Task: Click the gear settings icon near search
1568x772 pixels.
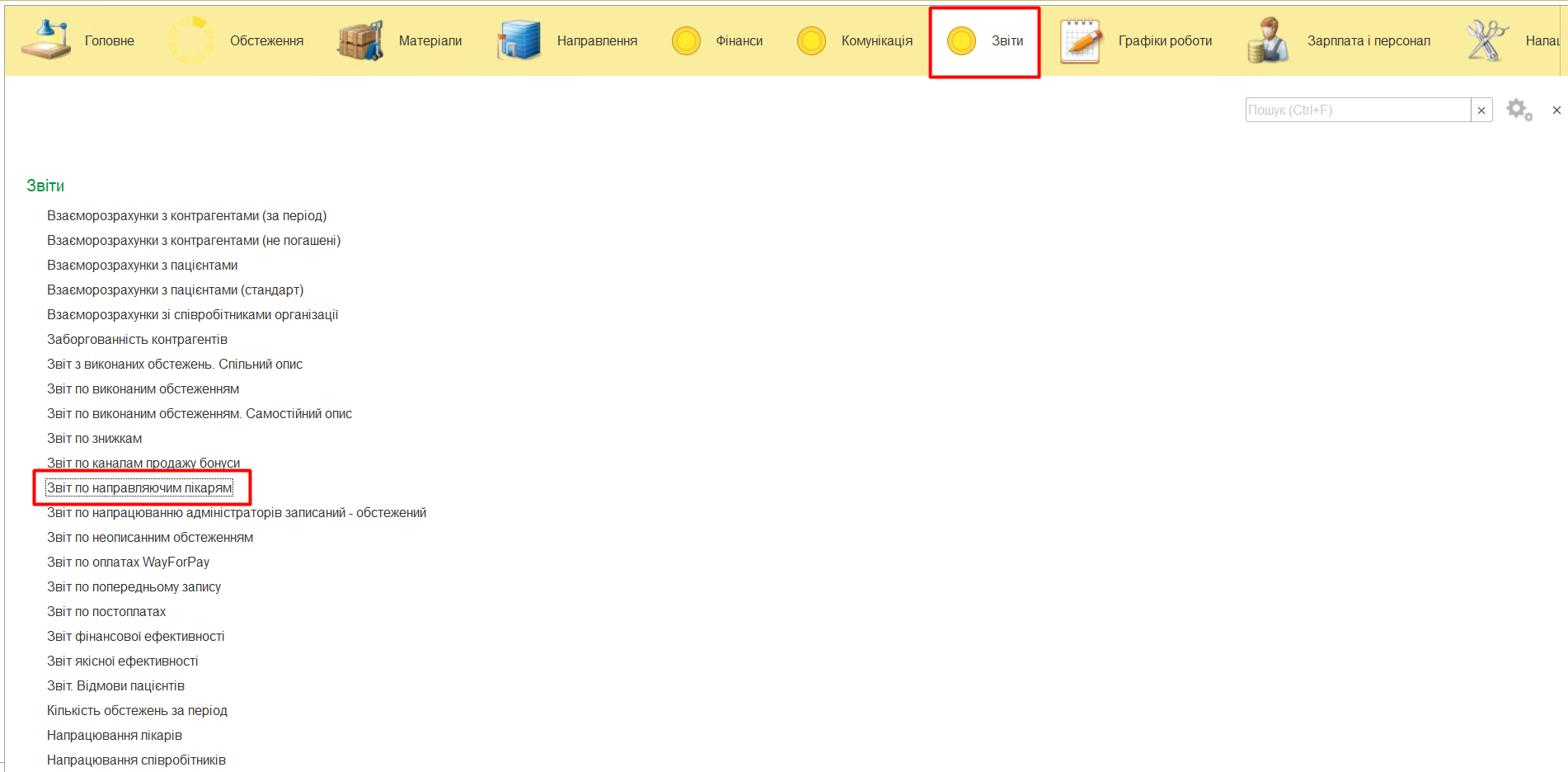Action: click(1519, 110)
